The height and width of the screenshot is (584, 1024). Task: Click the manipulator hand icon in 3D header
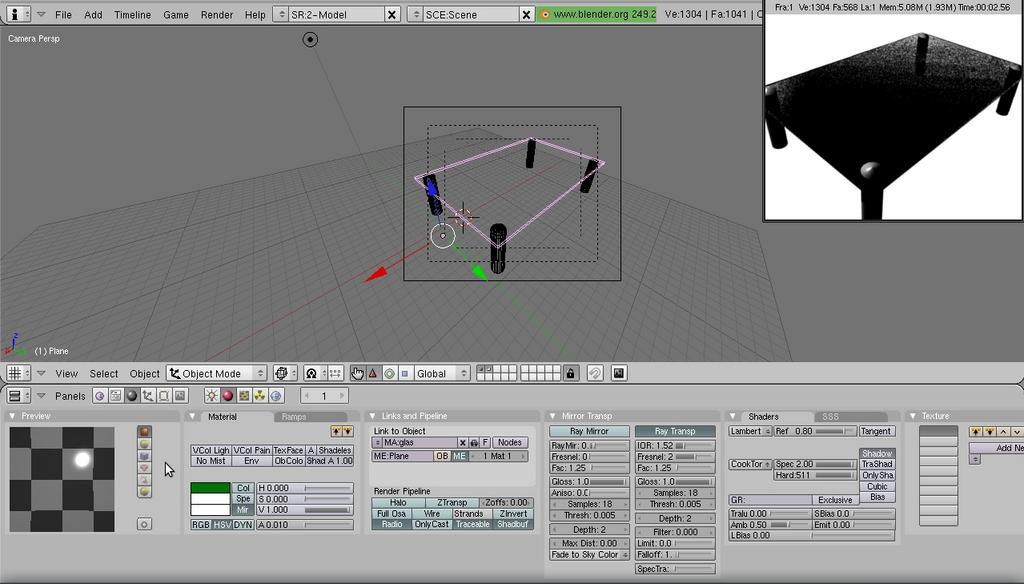coord(357,374)
